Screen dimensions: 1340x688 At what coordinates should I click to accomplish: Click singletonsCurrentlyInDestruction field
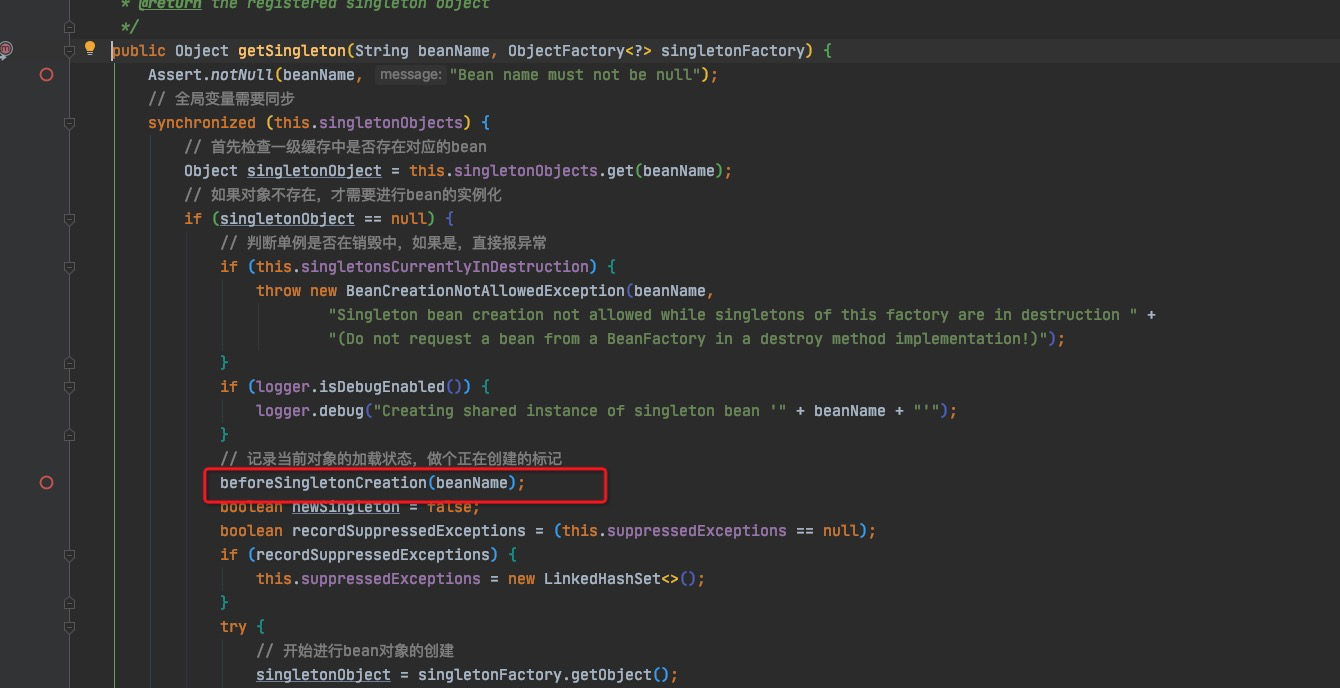[x=445, y=267]
